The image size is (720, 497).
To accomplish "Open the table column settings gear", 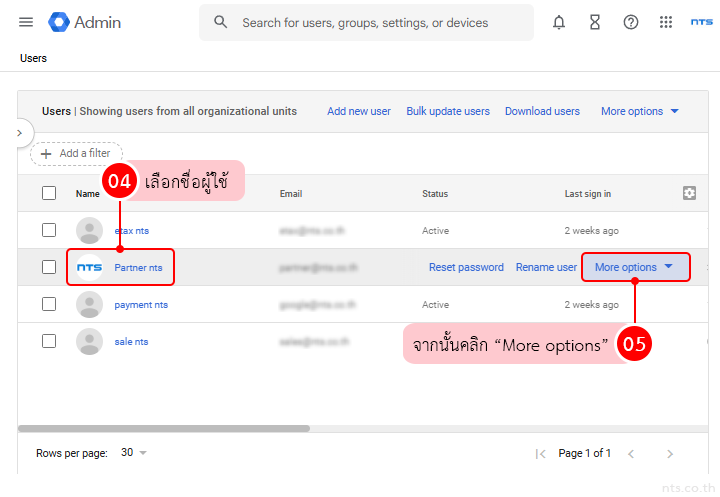I will [x=689, y=193].
